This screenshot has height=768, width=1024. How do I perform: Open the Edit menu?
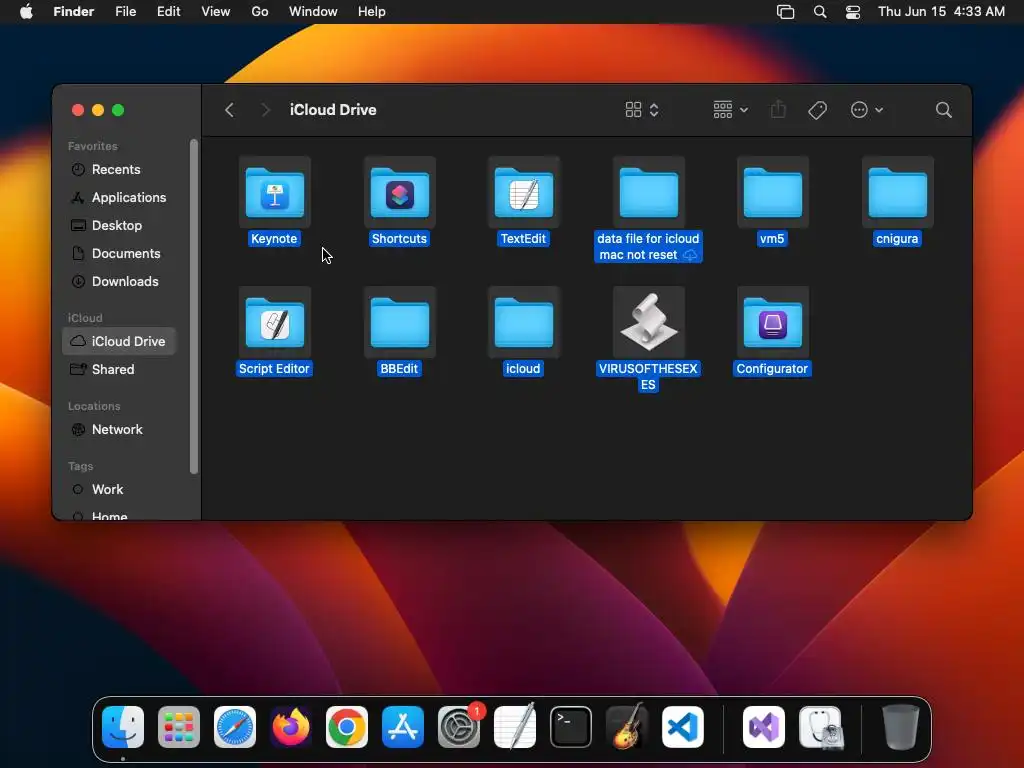[x=168, y=12]
